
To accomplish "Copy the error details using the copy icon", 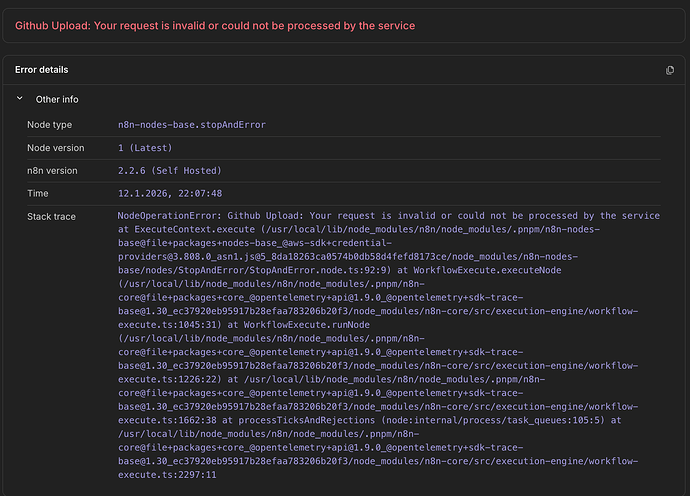I will [x=670, y=70].
